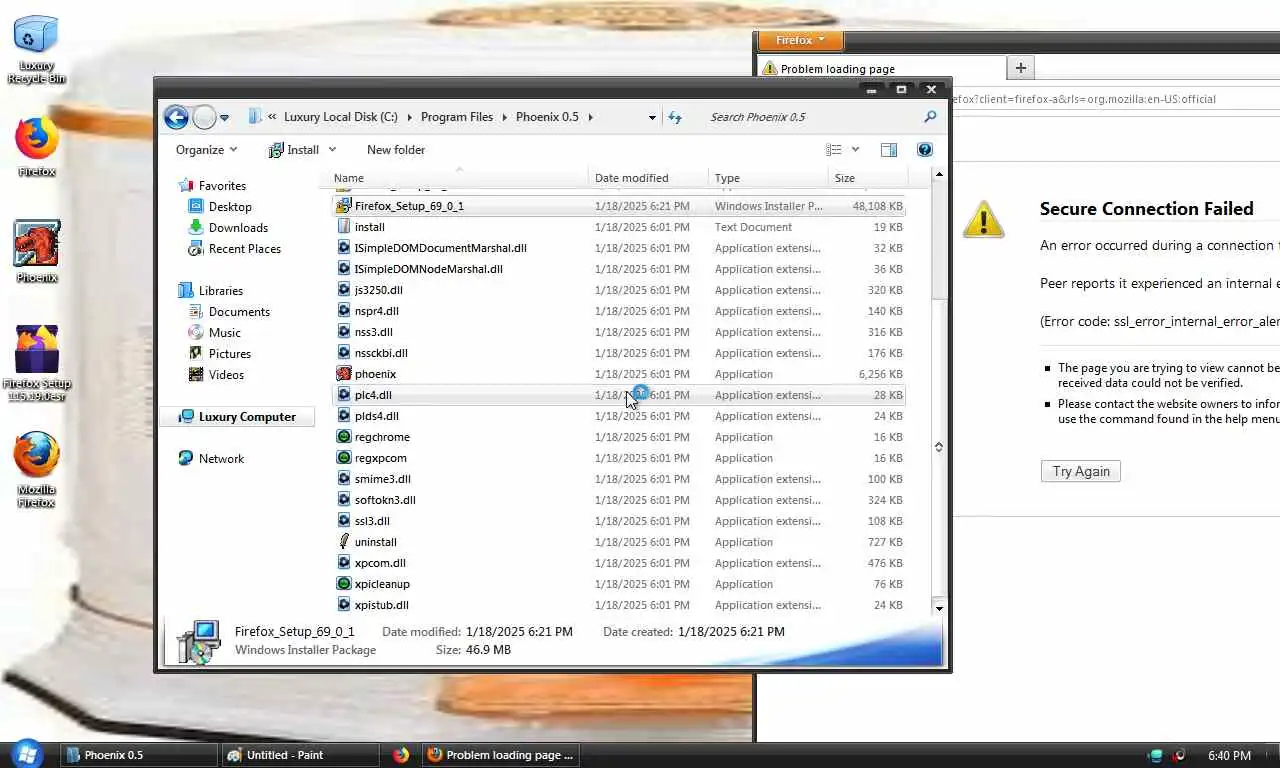The width and height of the screenshot is (1280, 768).
Task: Select the Problem loading page tab
Action: point(881,69)
